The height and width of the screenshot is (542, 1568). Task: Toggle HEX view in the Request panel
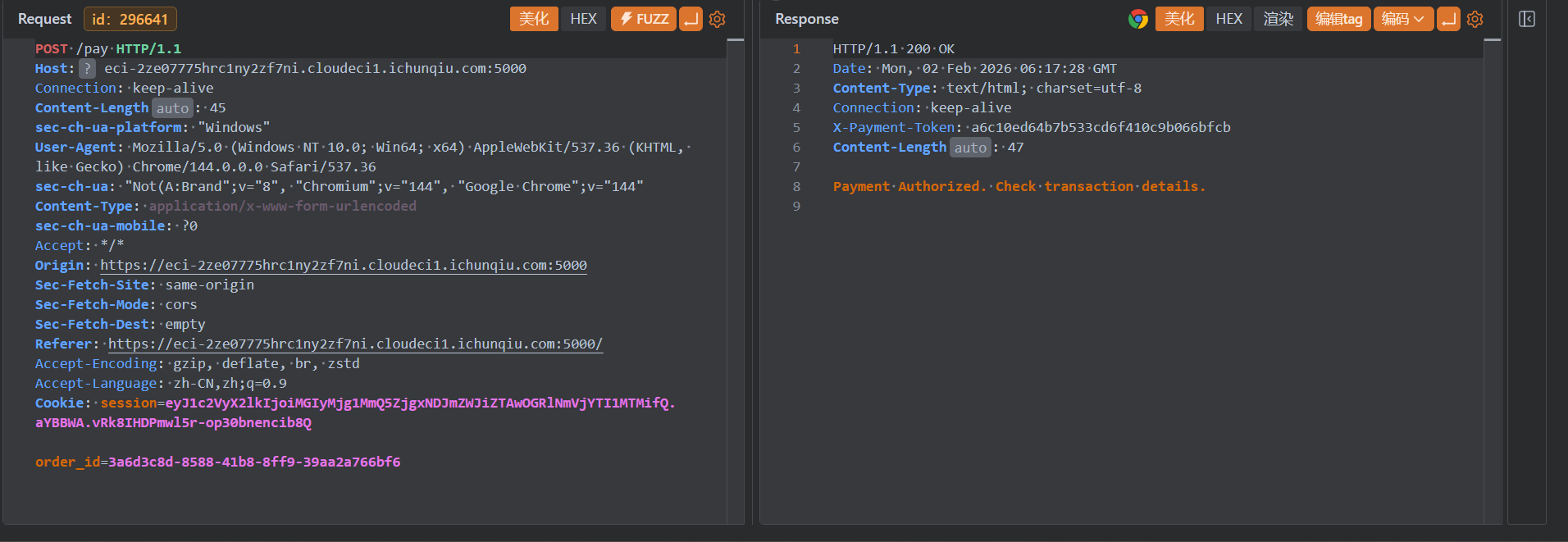pyautogui.click(x=584, y=19)
